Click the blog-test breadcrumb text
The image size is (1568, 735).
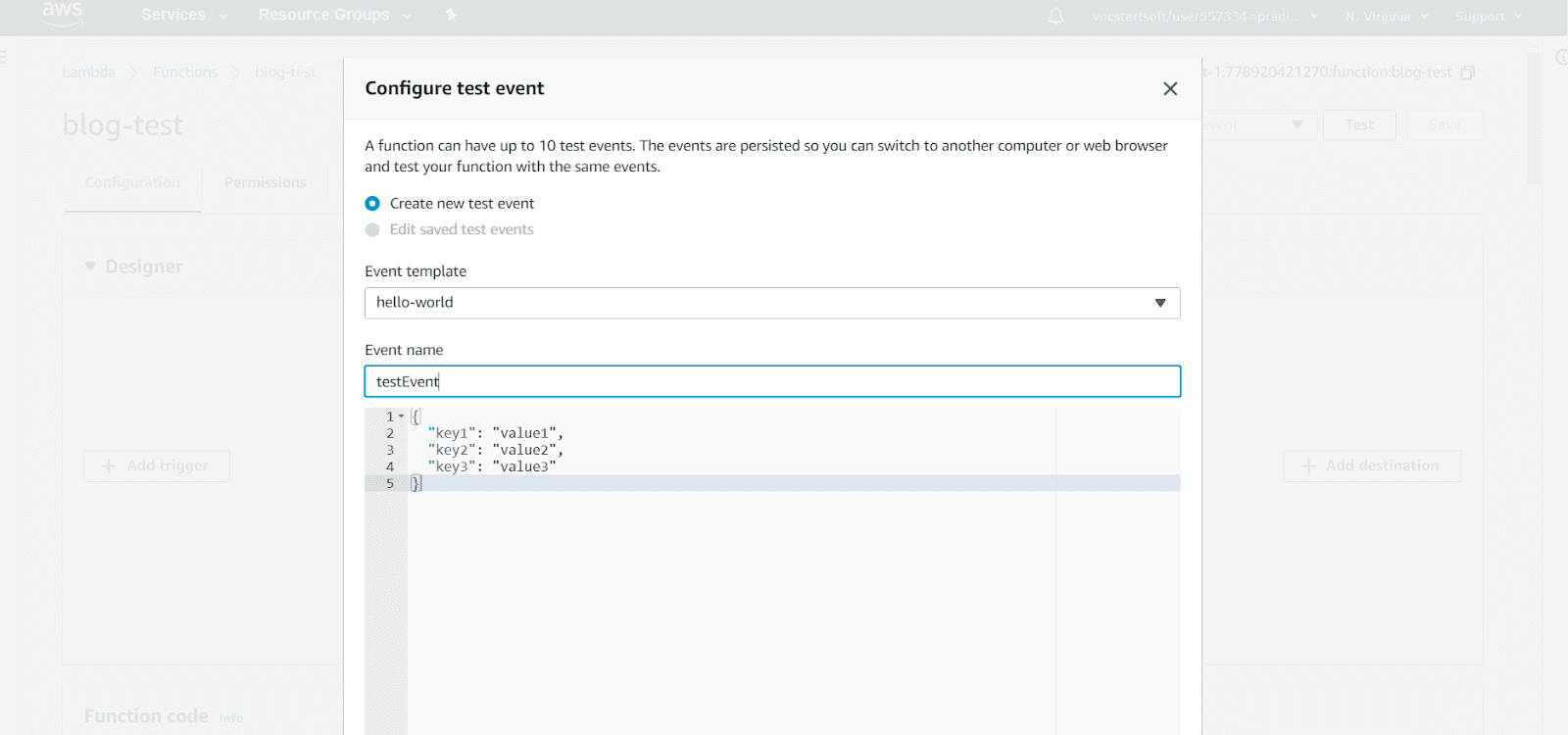click(285, 73)
